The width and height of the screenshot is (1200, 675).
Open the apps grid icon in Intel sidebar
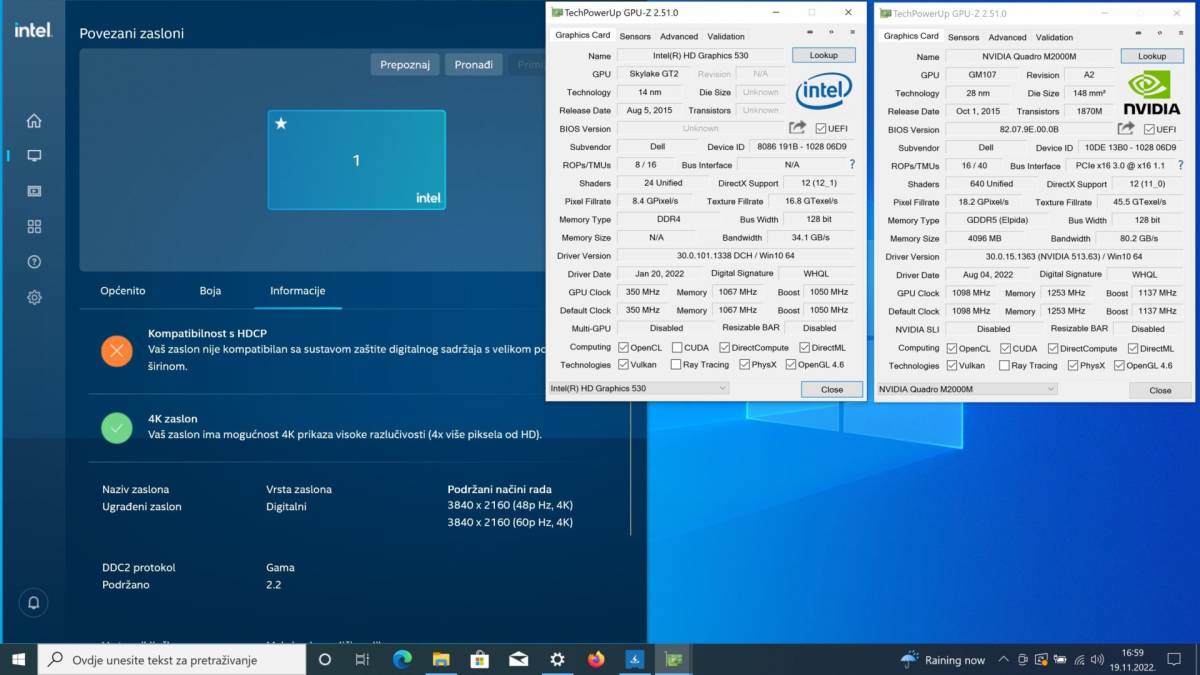click(34, 227)
